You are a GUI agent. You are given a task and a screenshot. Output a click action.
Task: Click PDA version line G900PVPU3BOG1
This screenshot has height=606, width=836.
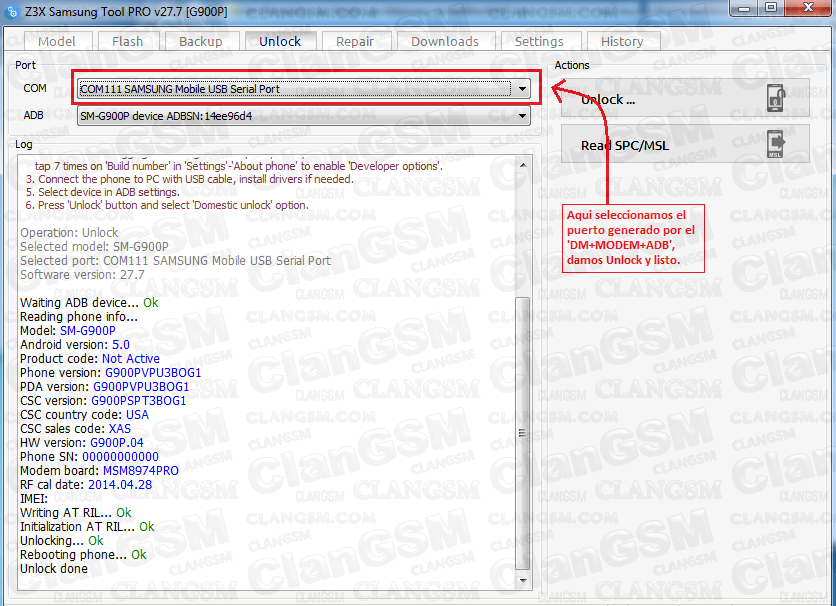tap(104, 386)
